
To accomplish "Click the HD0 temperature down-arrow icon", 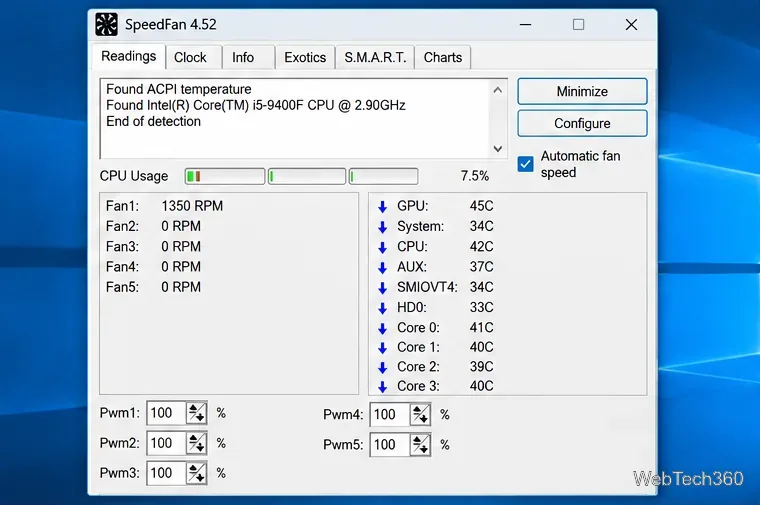I will click(382, 309).
